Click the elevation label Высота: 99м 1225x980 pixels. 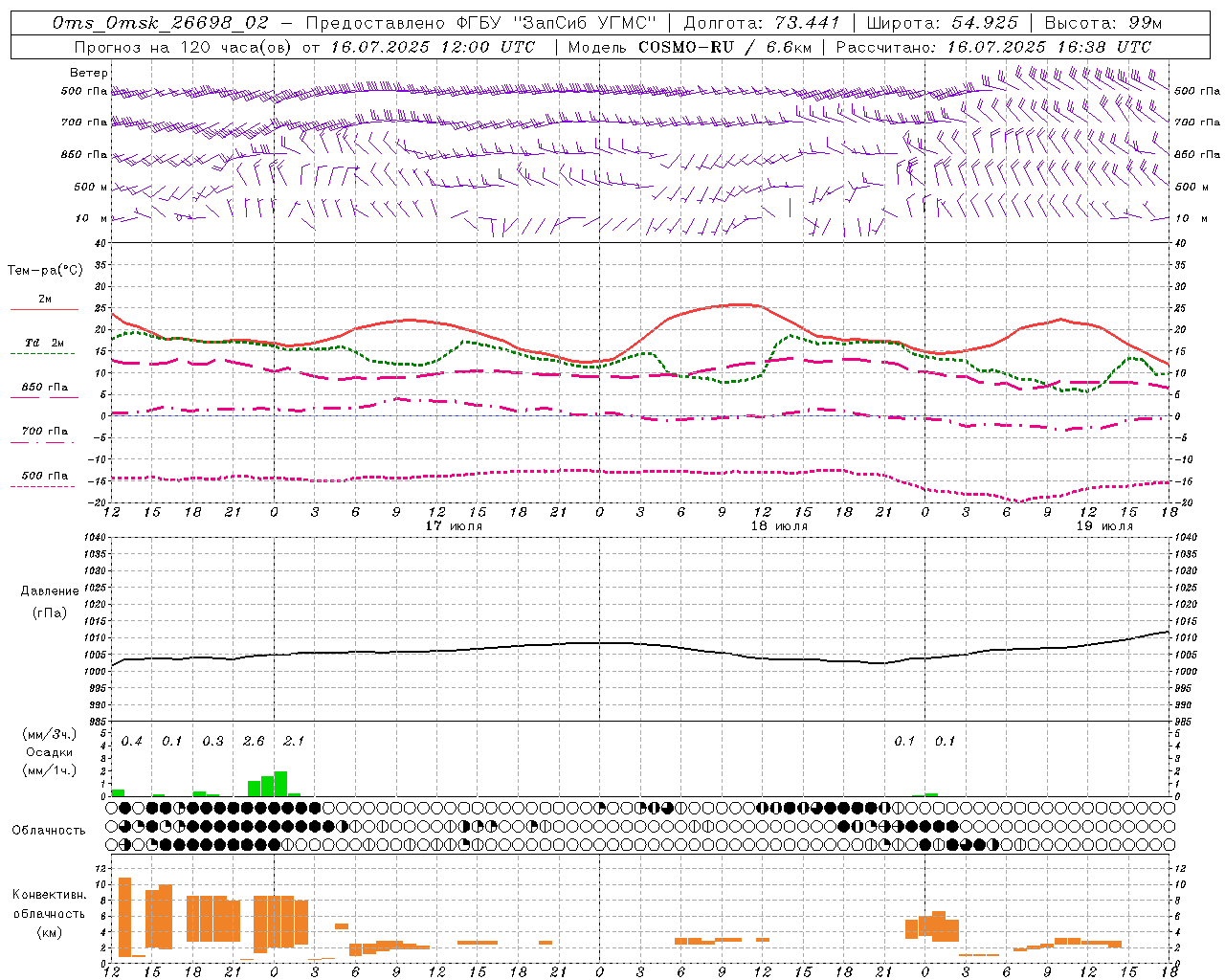point(1103,23)
